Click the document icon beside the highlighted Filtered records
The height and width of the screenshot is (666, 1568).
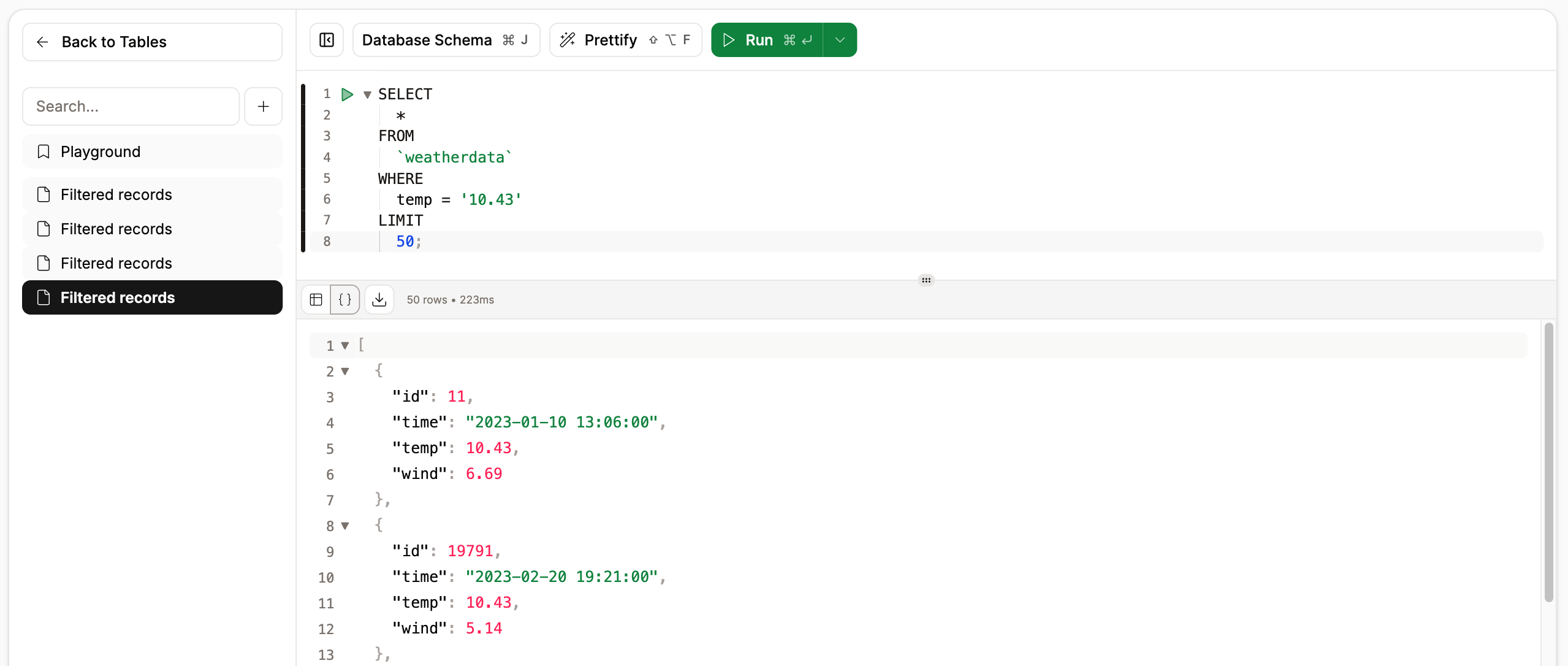[x=44, y=297]
